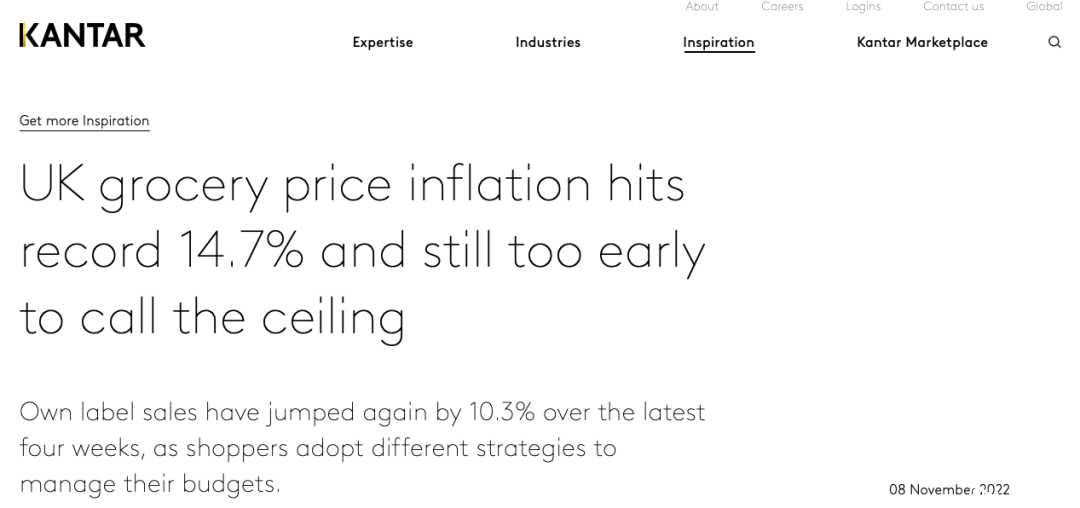Select the Inspiration navigation item

(x=718, y=43)
